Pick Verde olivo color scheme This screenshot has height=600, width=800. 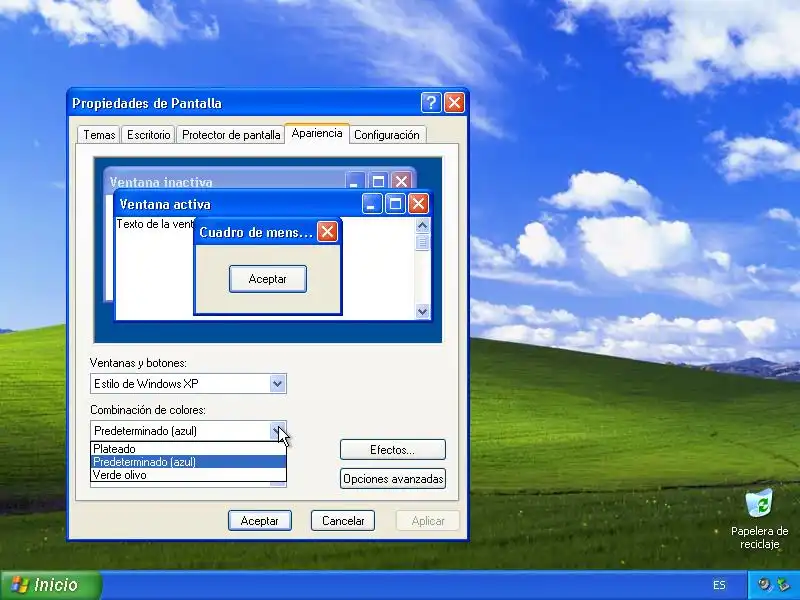point(188,475)
